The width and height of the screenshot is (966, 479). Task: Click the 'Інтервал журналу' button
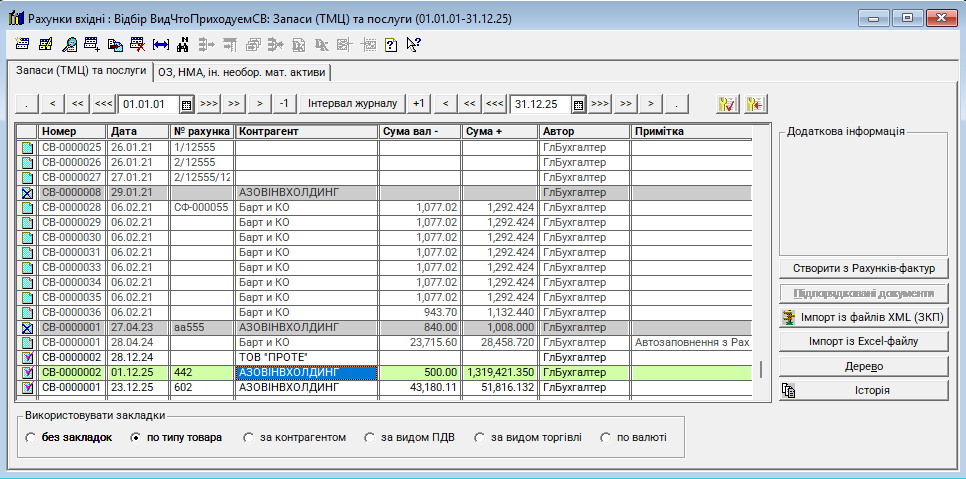click(351, 103)
